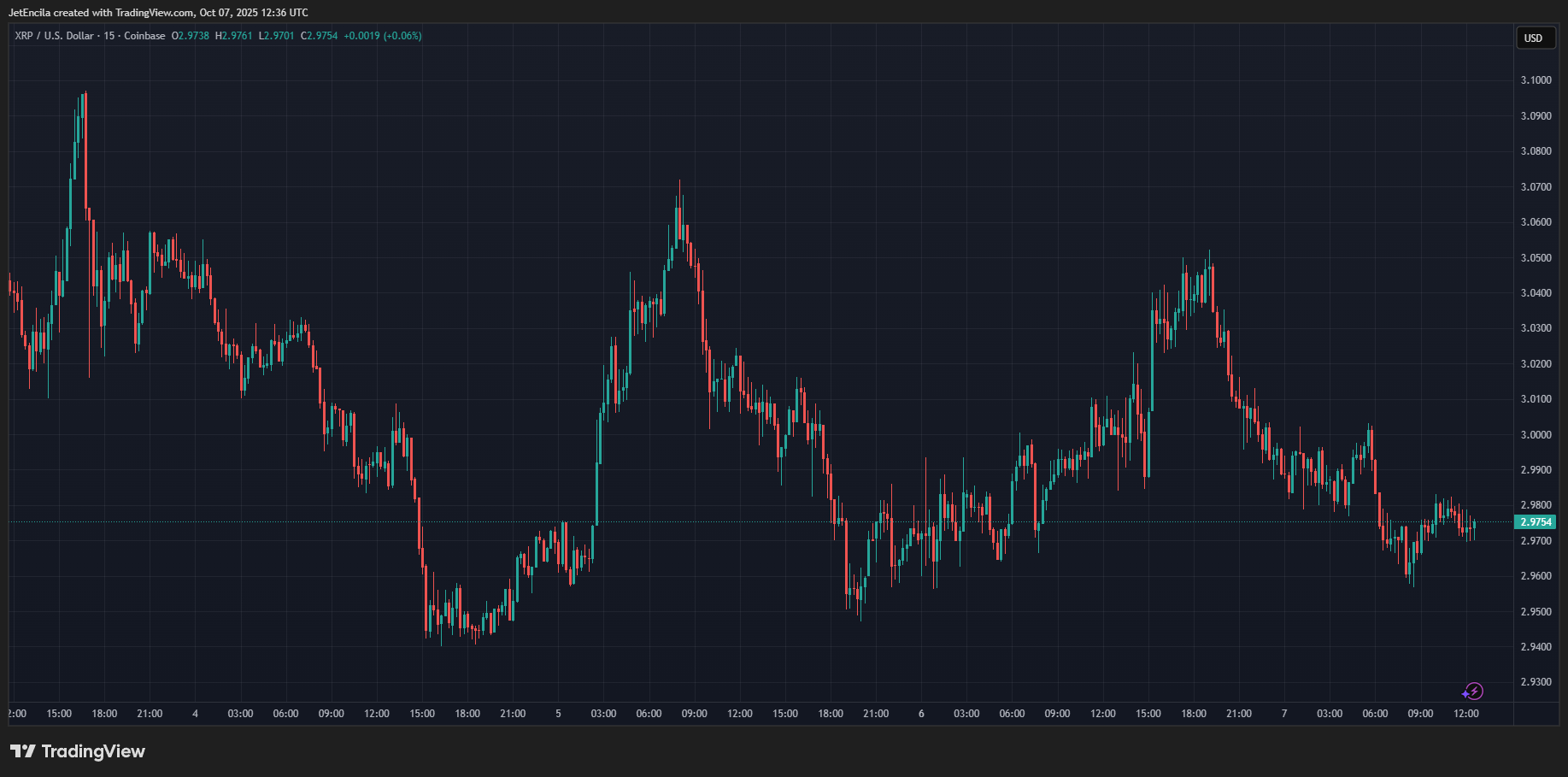Click the purple lightning bolt icon
1568x777 pixels.
point(1473,692)
